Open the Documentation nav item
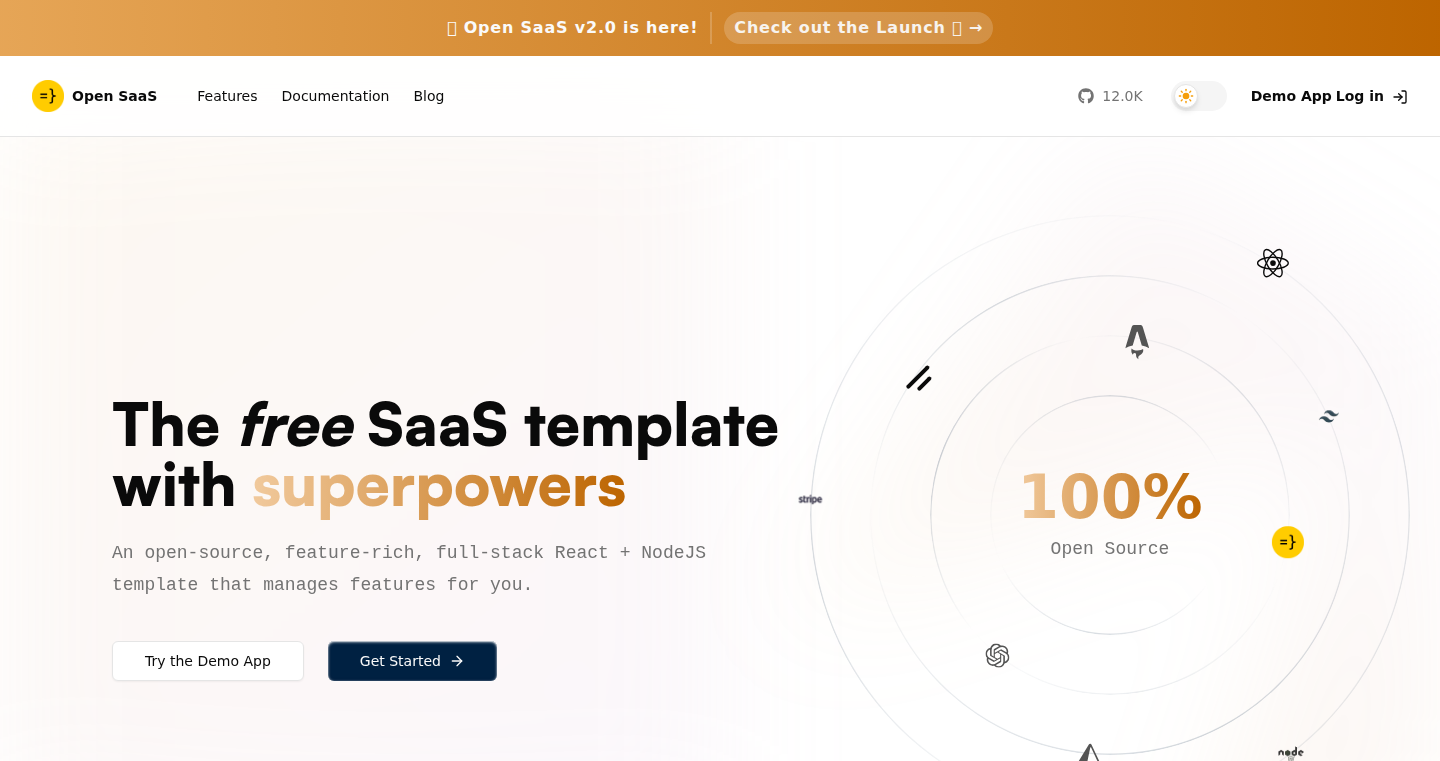Viewport: 1440px width, 761px height. (x=335, y=96)
